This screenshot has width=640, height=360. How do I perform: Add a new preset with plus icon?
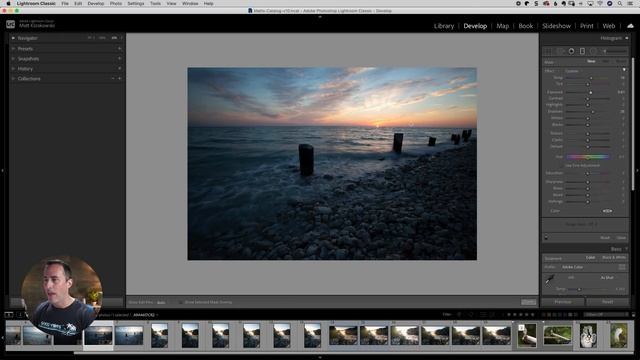click(120, 49)
